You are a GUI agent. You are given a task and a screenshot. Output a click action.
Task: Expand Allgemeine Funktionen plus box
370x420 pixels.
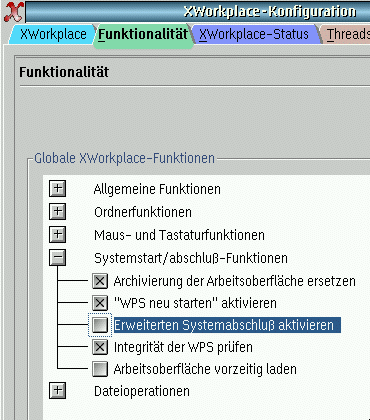tap(58, 189)
